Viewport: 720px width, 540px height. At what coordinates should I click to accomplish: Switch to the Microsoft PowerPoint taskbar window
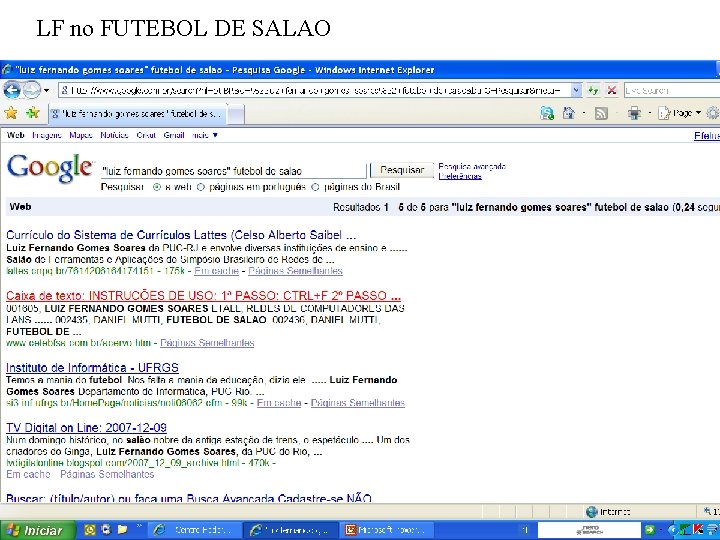pyautogui.click(x=387, y=530)
